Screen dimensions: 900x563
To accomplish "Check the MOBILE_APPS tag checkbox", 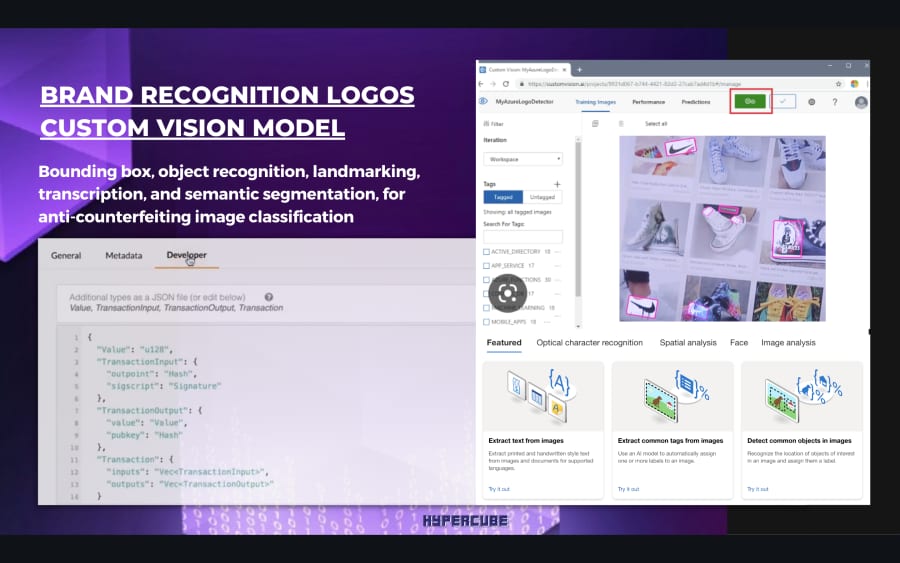I will pyautogui.click(x=487, y=322).
